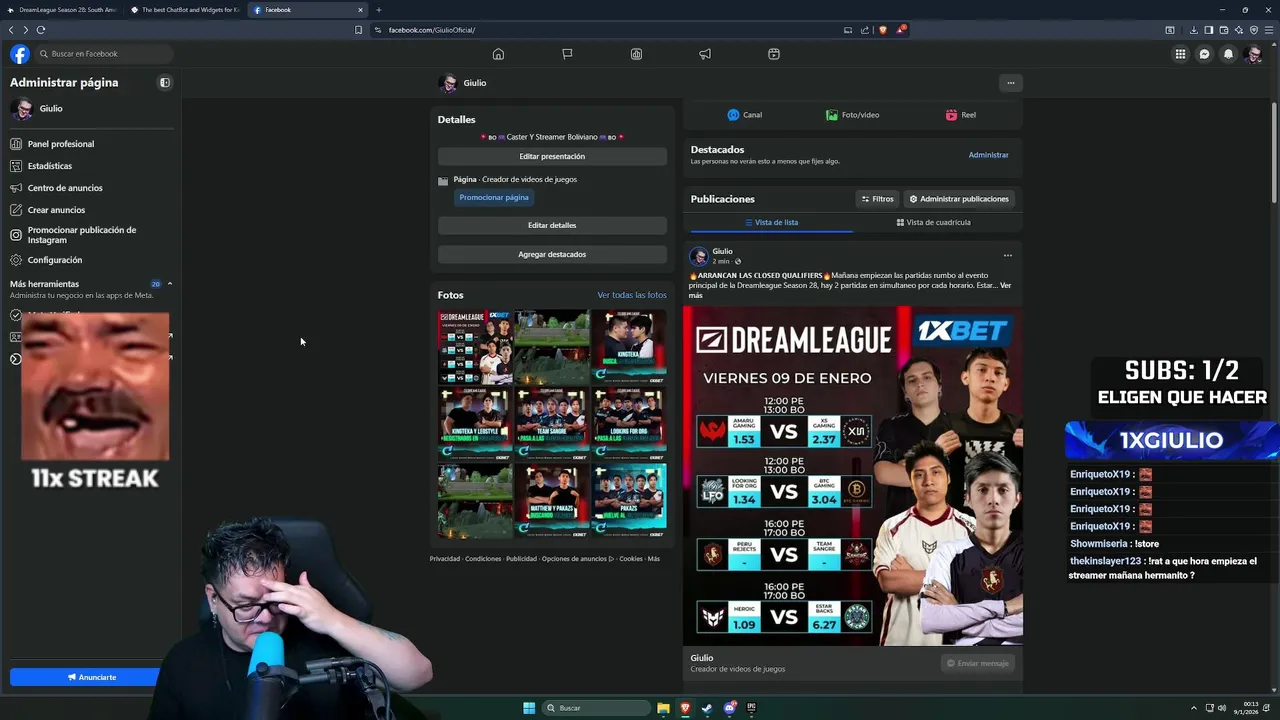Viewport: 1280px width, 720px height.
Task: Go back in browser history
Action: click(11, 30)
